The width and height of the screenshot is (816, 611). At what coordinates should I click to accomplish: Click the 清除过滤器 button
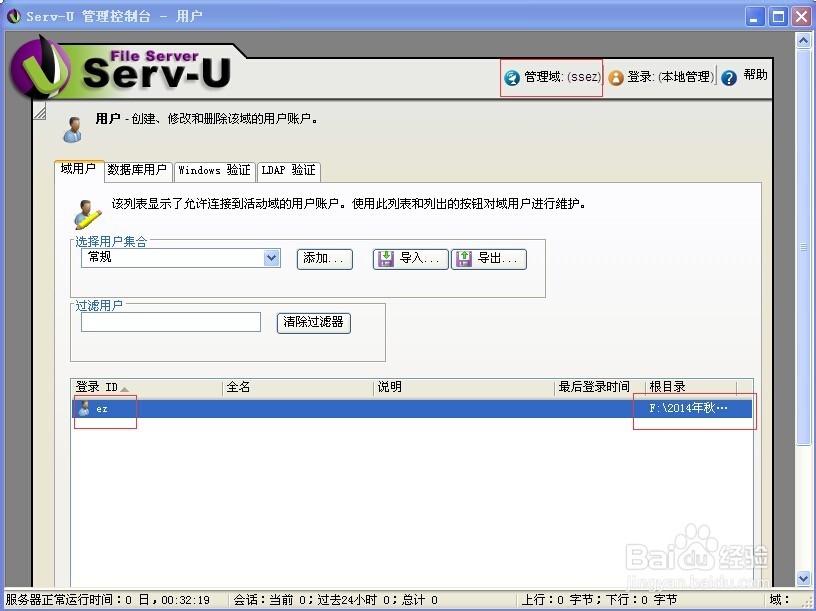313,322
